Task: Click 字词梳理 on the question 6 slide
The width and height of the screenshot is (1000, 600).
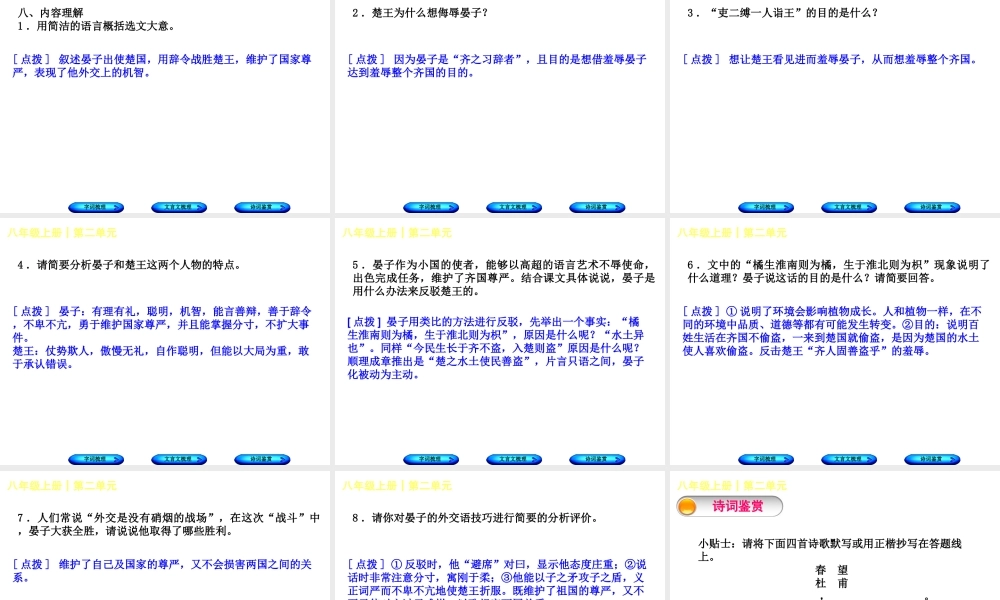Action: [x=766, y=459]
